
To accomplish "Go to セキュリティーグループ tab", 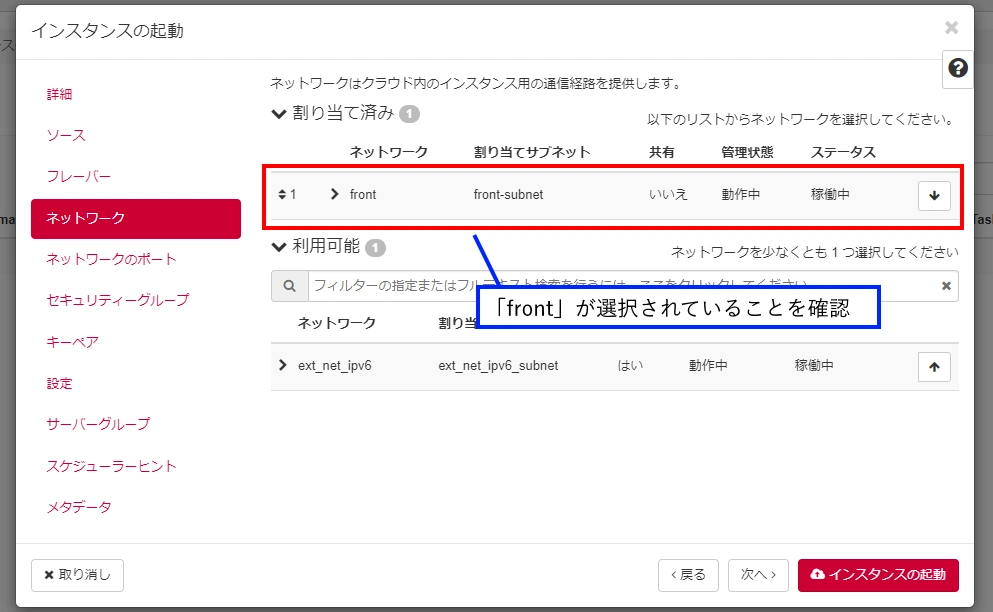I will 118,300.
